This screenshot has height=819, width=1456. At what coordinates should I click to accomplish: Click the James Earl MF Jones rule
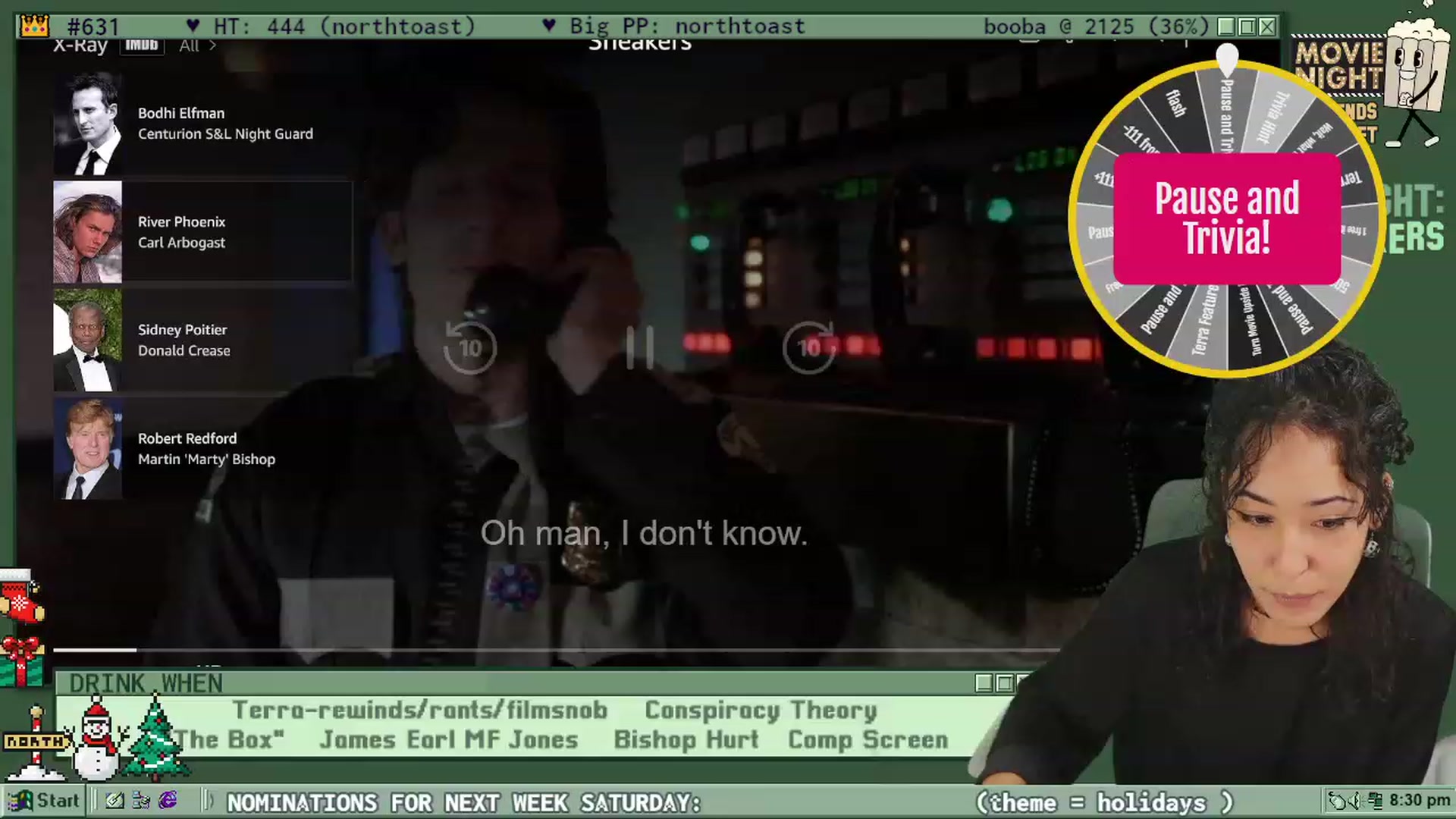tap(449, 739)
